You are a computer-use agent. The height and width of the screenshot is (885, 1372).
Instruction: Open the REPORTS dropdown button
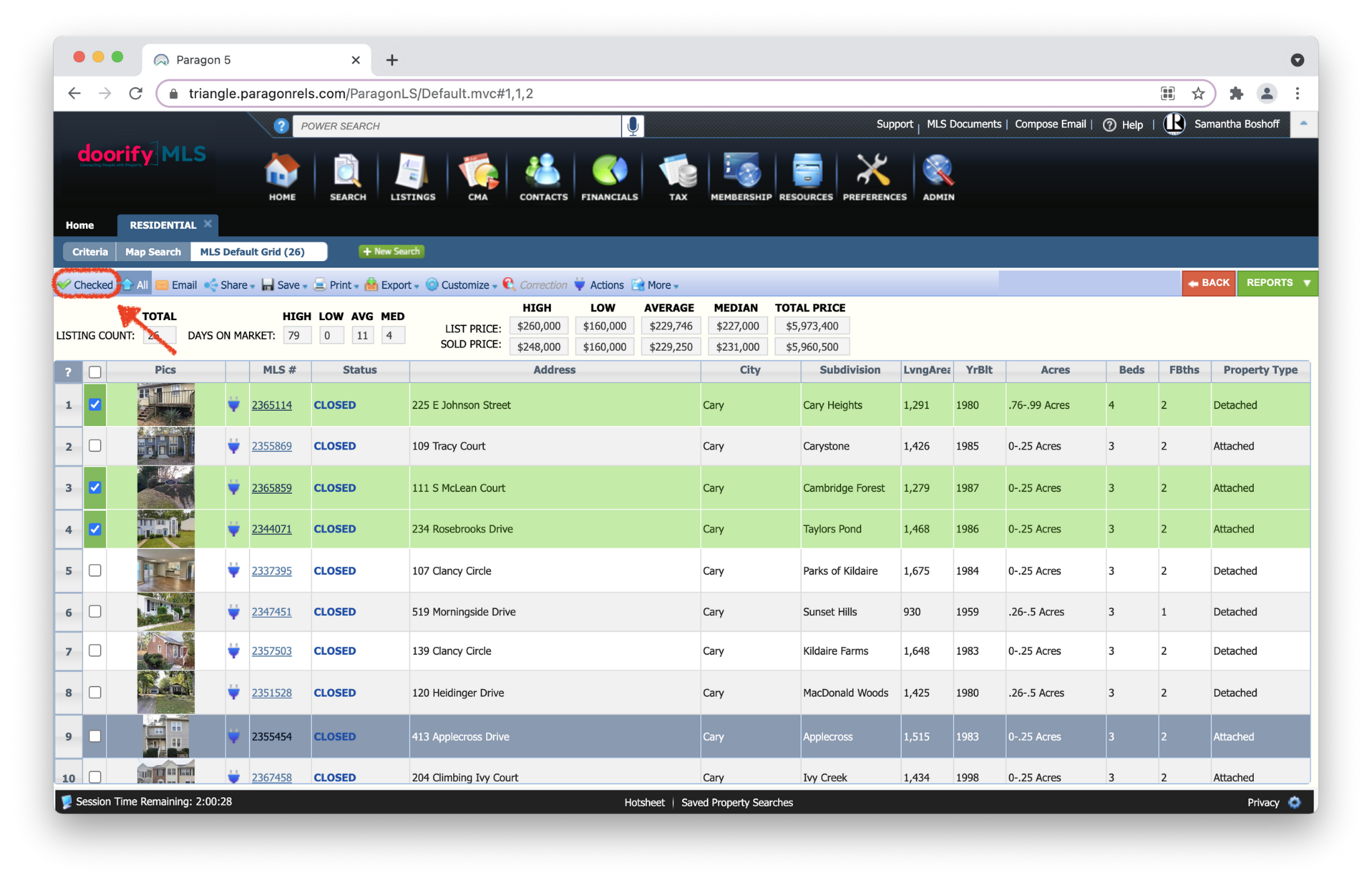point(1278,282)
